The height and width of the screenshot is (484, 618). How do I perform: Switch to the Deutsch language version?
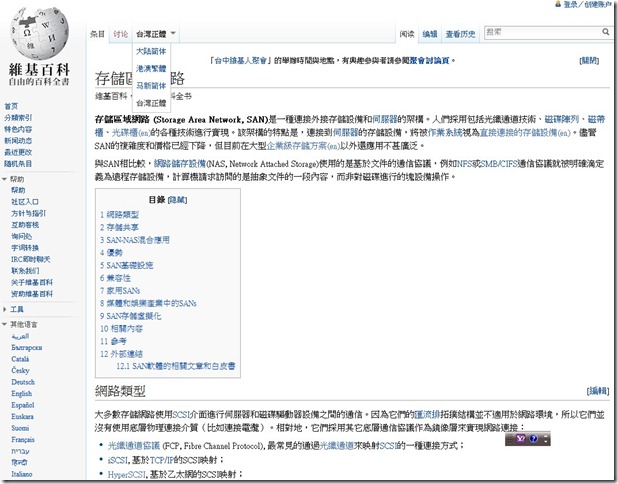click(23, 382)
